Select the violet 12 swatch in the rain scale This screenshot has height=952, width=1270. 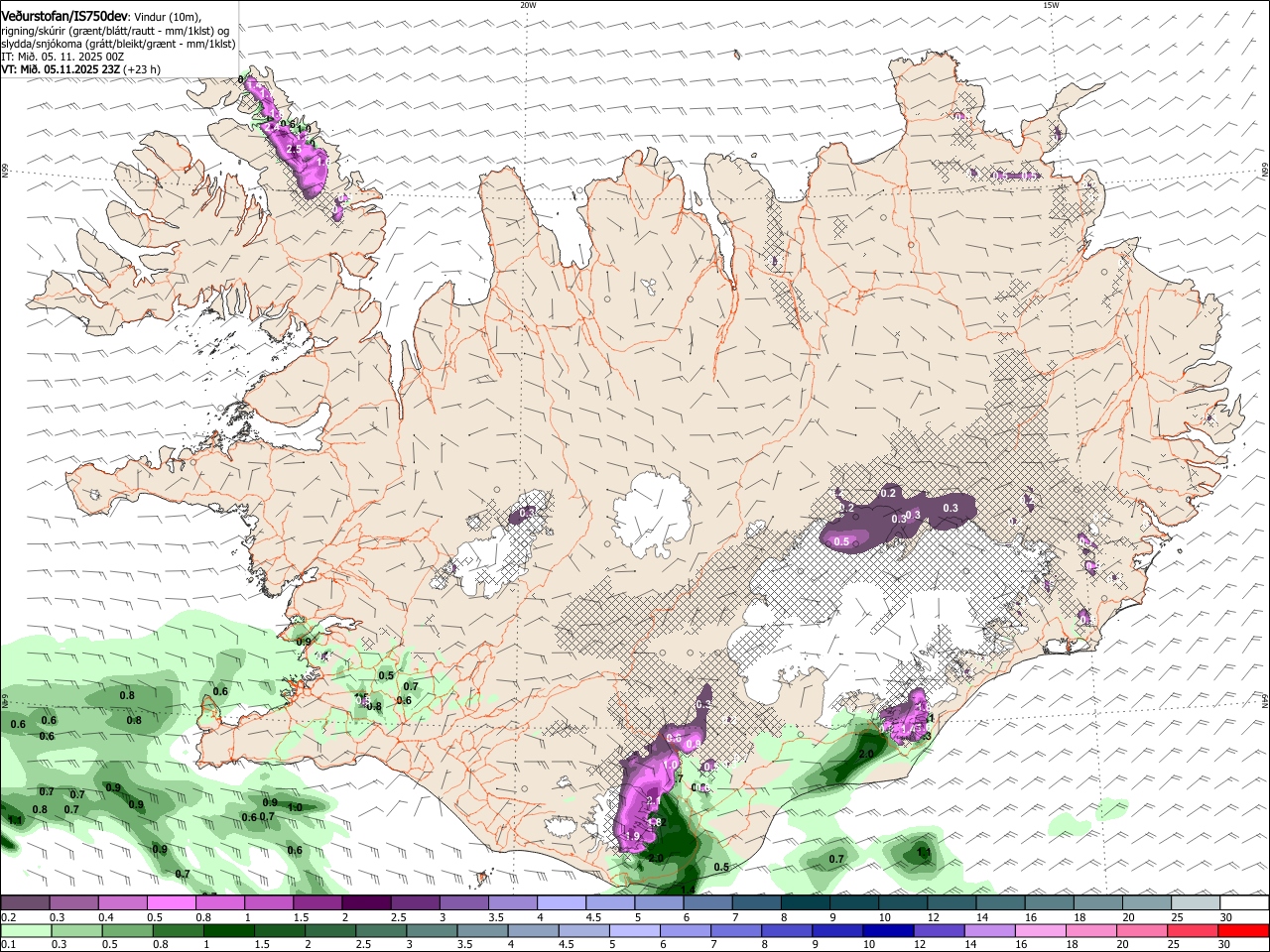[940, 931]
